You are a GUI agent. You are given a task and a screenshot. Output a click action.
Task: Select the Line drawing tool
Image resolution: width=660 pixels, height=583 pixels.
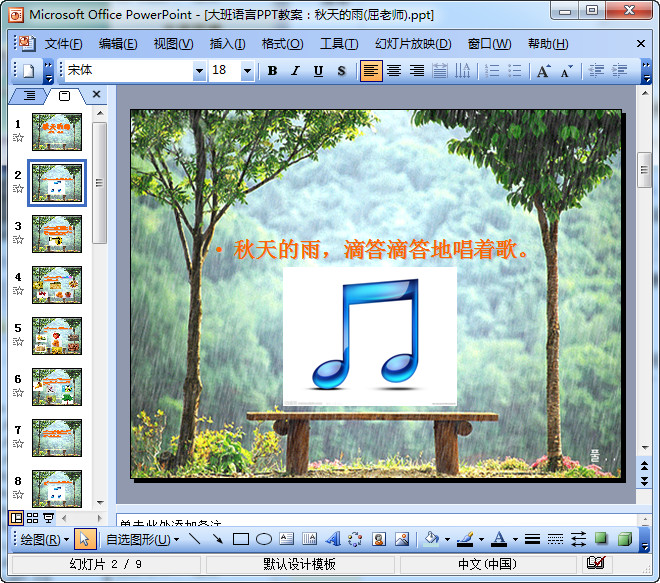(x=194, y=539)
